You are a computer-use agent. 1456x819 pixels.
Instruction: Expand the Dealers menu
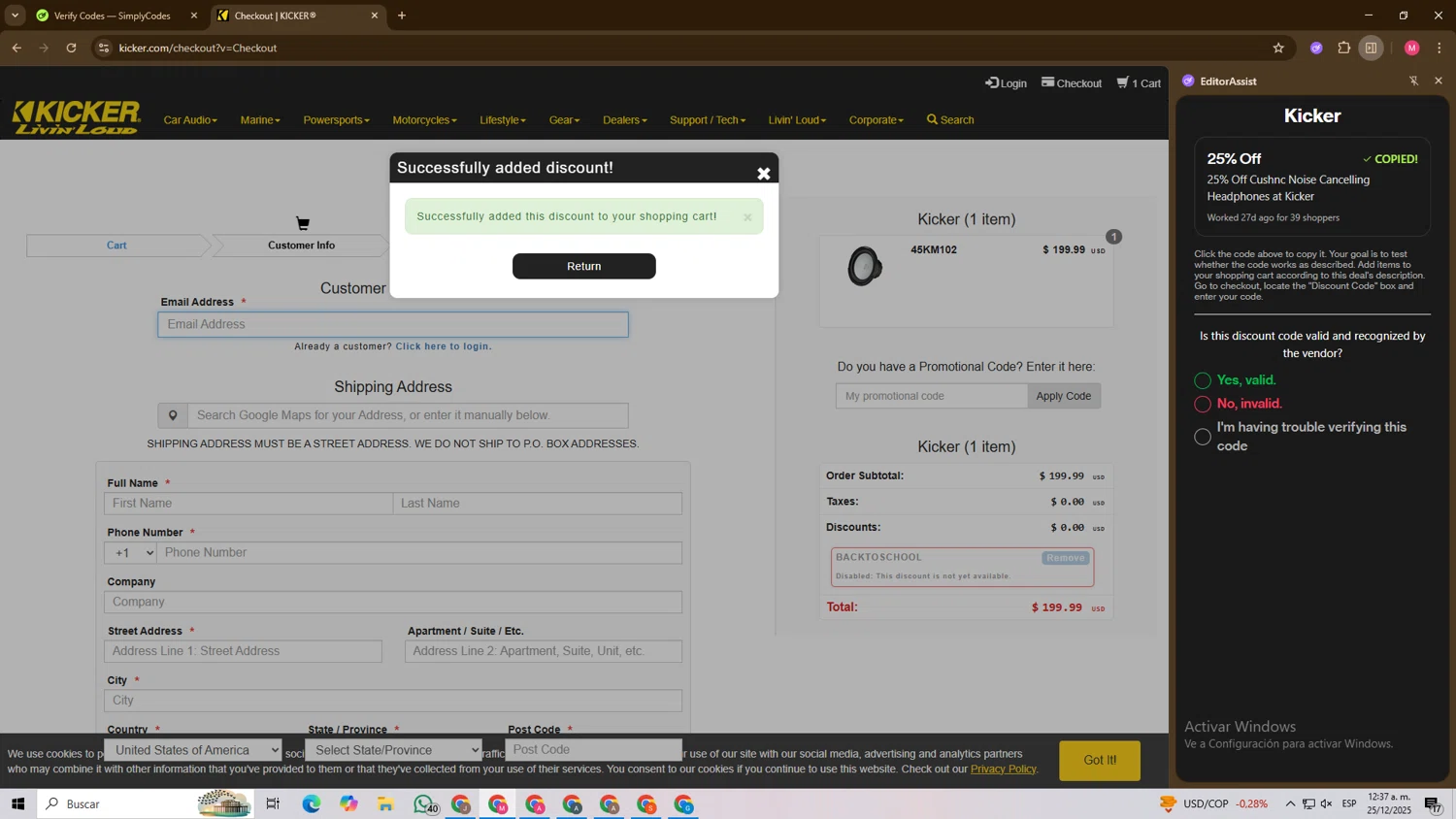click(624, 120)
